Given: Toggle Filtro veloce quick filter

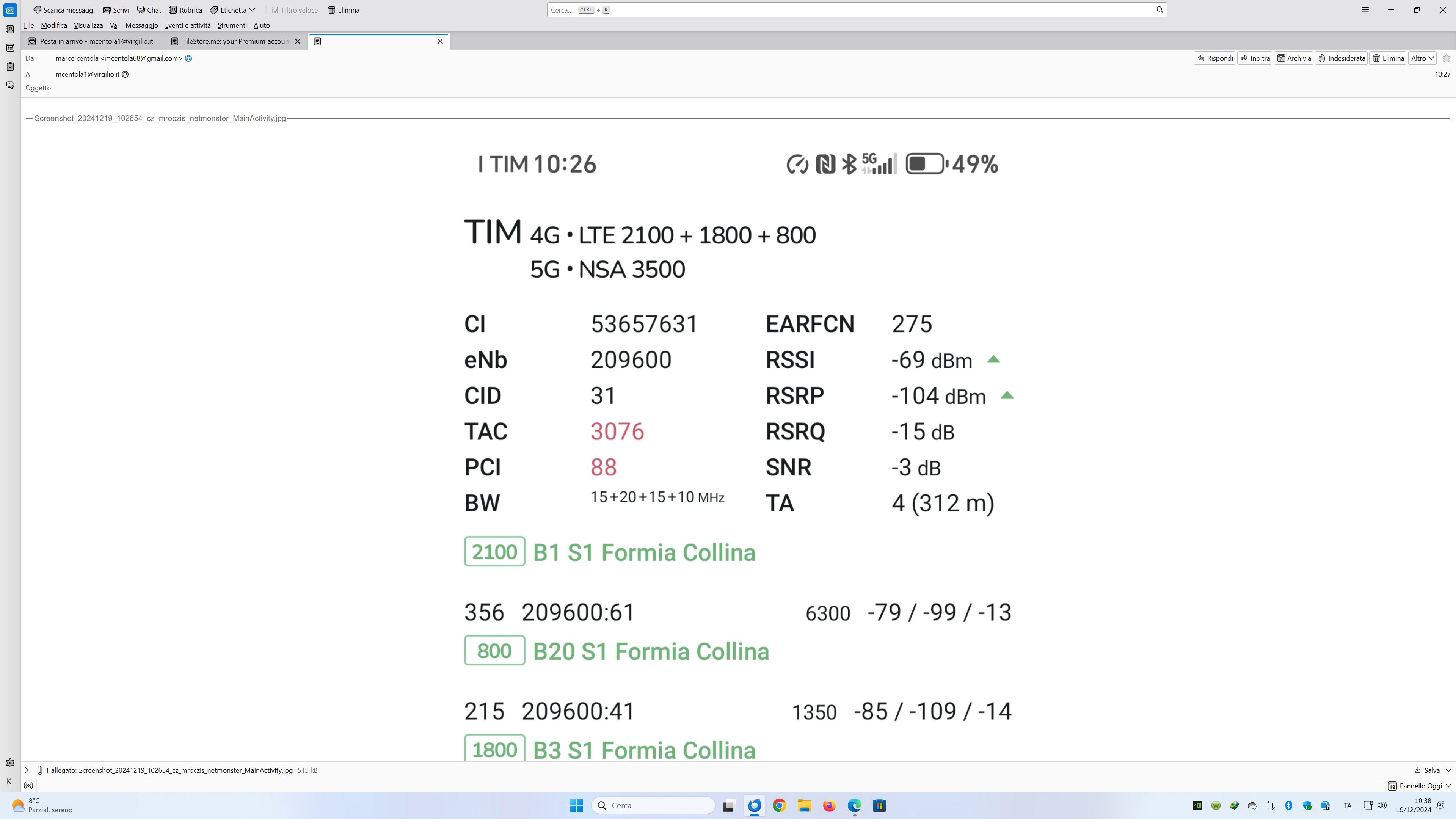Looking at the screenshot, I should [x=294, y=10].
